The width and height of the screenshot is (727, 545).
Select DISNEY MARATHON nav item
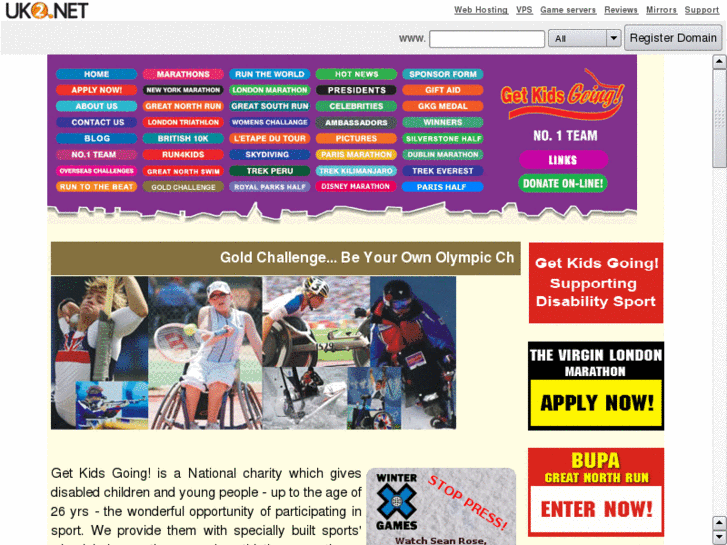click(x=356, y=186)
